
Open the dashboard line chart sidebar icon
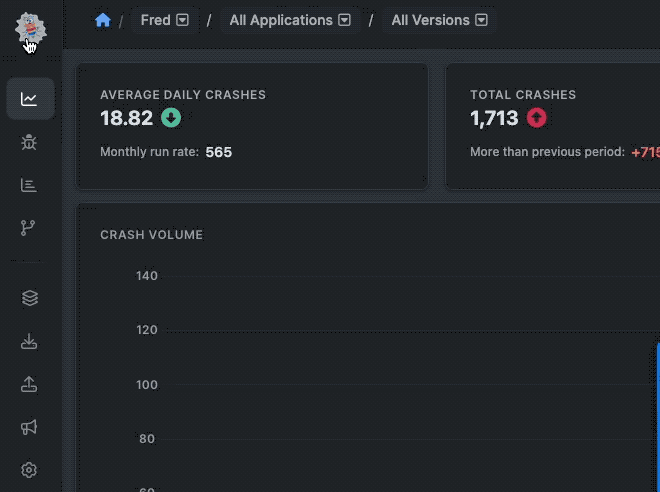tap(29, 99)
